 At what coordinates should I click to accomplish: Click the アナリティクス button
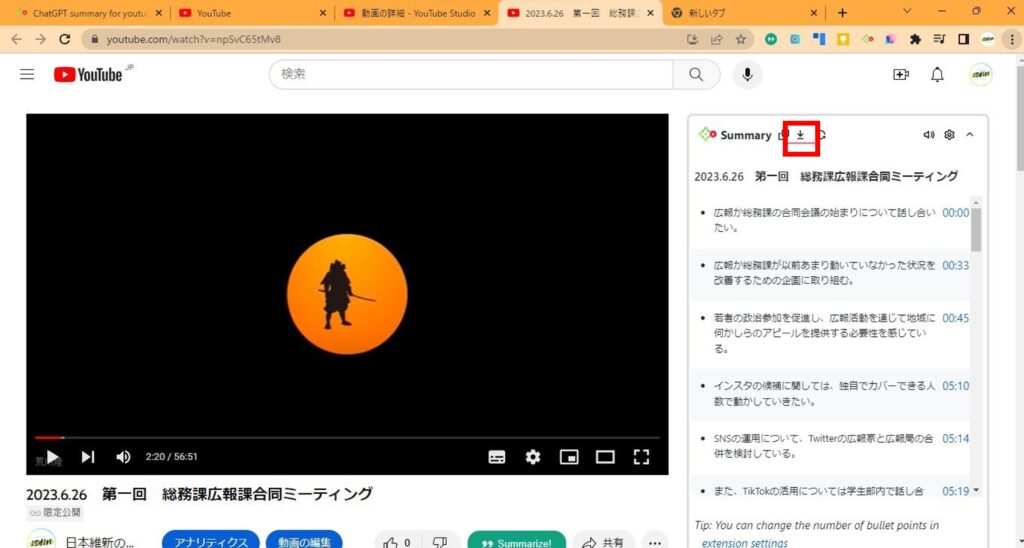point(211,542)
